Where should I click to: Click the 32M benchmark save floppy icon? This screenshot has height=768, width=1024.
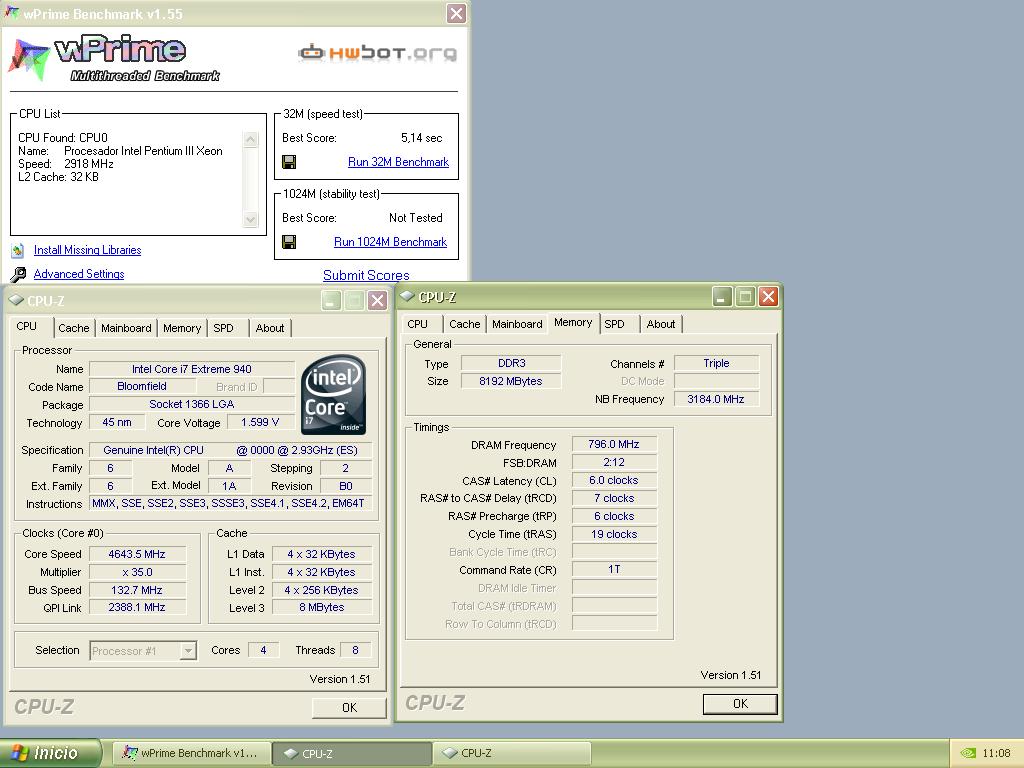click(289, 162)
